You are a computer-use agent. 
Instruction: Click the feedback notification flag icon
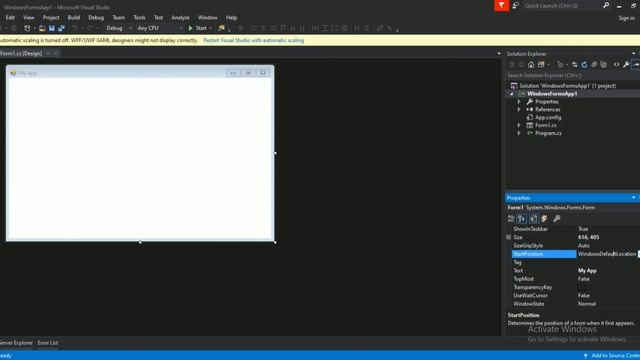(502, 5)
